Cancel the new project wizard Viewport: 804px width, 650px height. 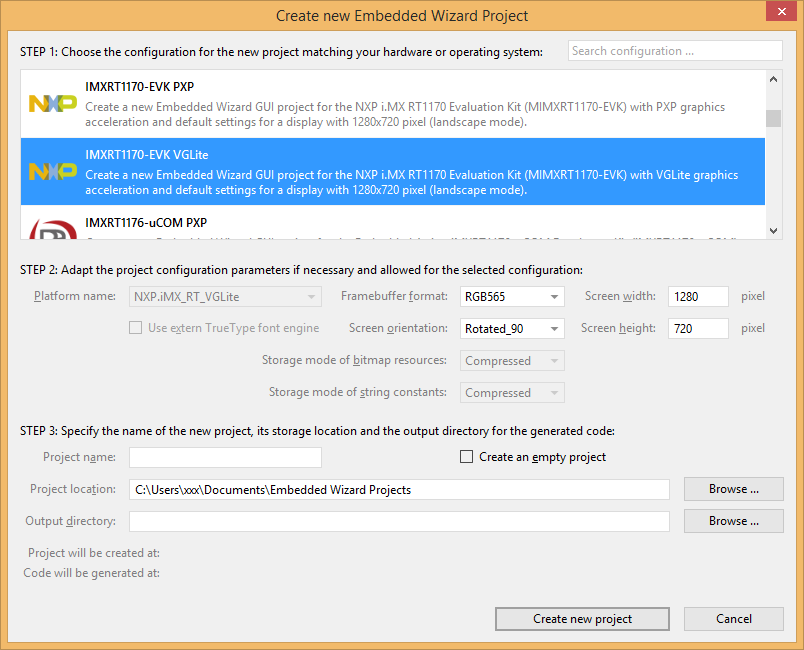[x=733, y=619]
